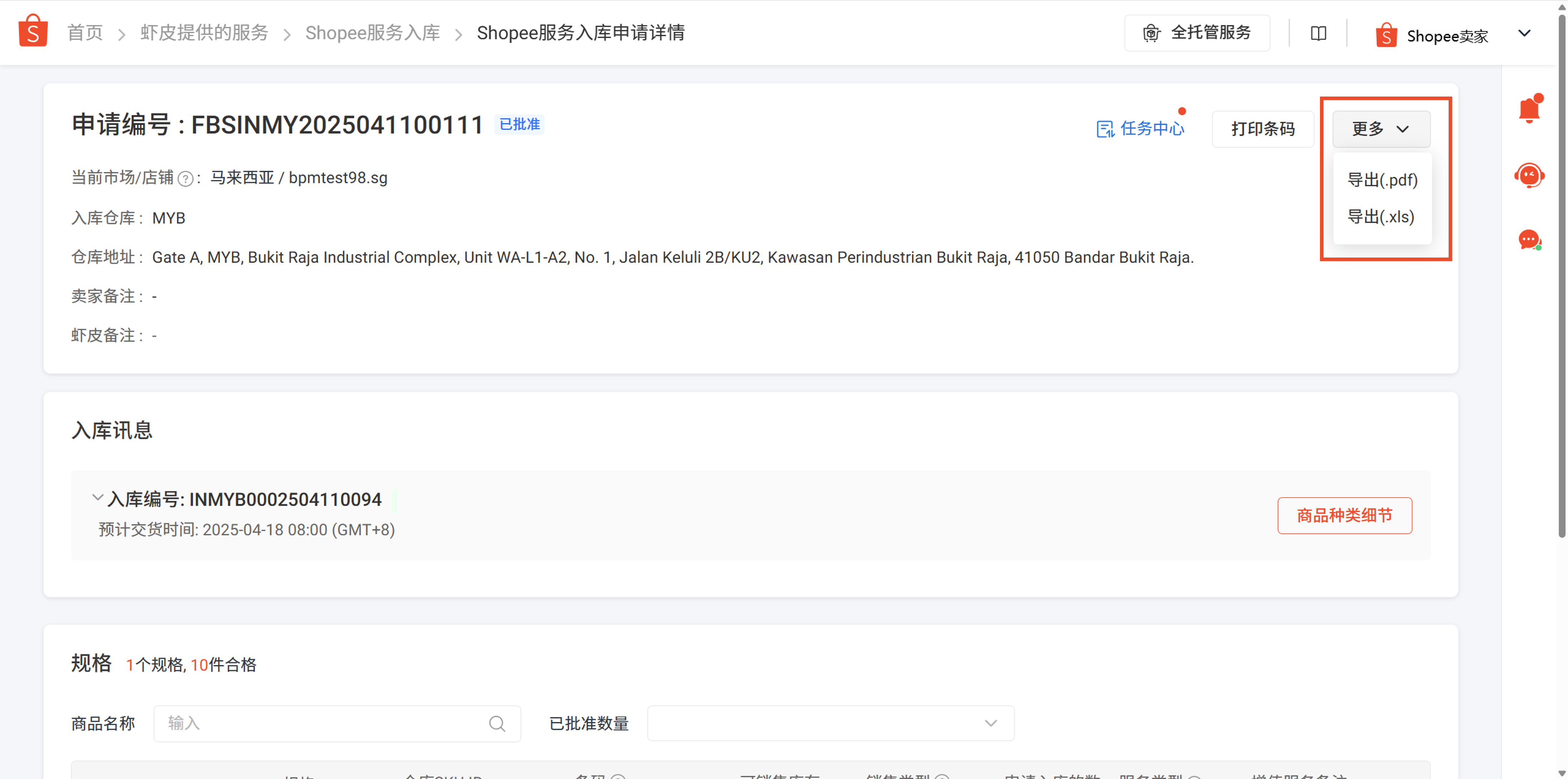Image resolution: width=1568 pixels, height=779 pixels.
Task: Click the Shopee logo icon at top left
Action: tap(33, 31)
